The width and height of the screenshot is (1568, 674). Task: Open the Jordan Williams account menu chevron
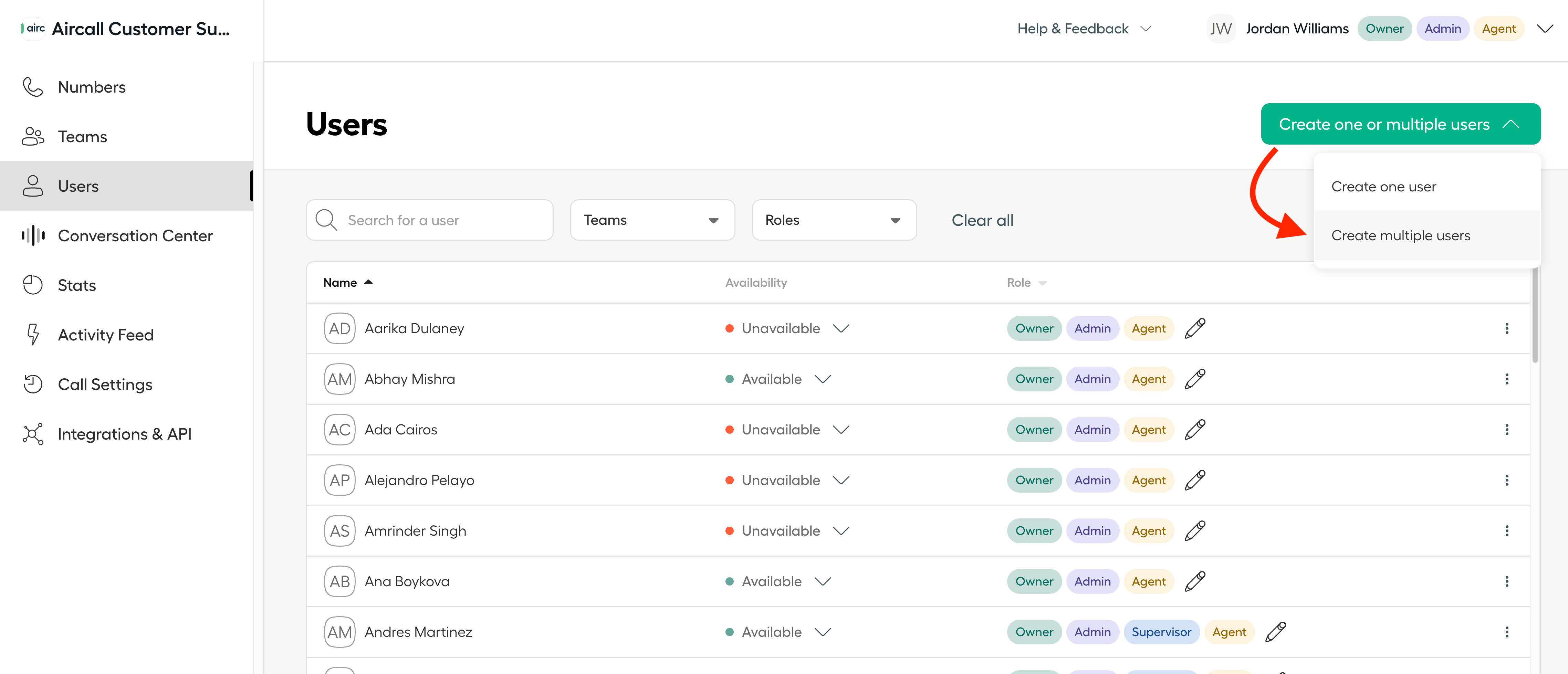(1545, 29)
